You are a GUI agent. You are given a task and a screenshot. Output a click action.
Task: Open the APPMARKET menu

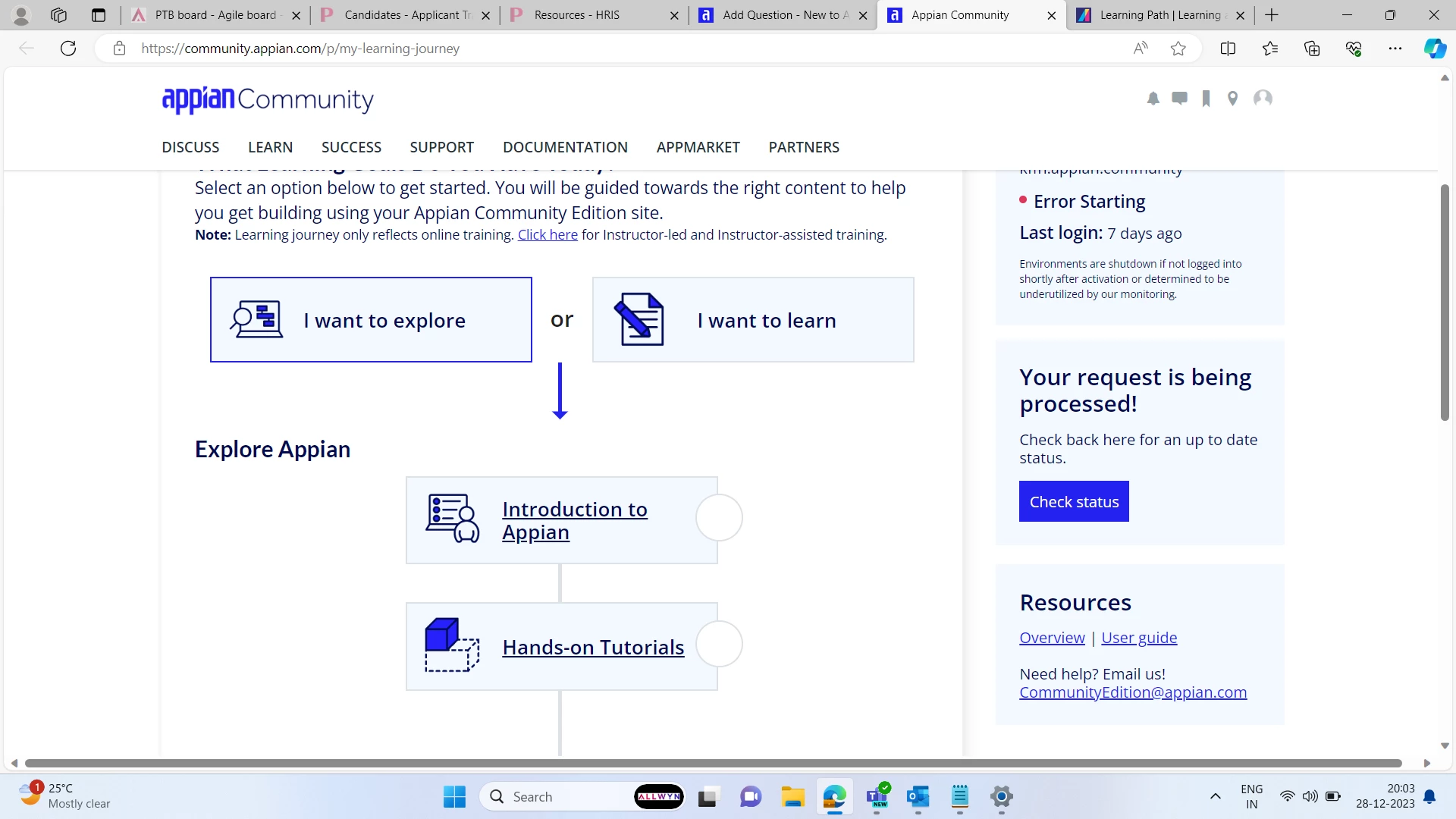(x=698, y=147)
